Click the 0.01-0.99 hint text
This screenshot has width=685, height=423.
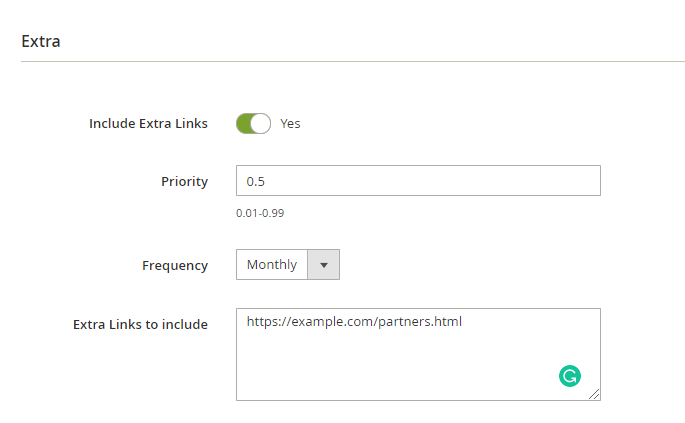pos(260,213)
